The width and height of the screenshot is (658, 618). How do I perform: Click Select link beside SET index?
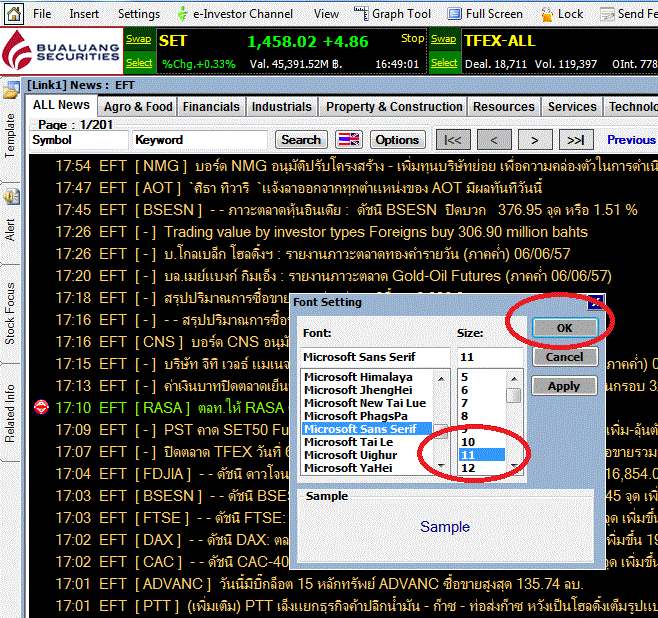[x=139, y=63]
